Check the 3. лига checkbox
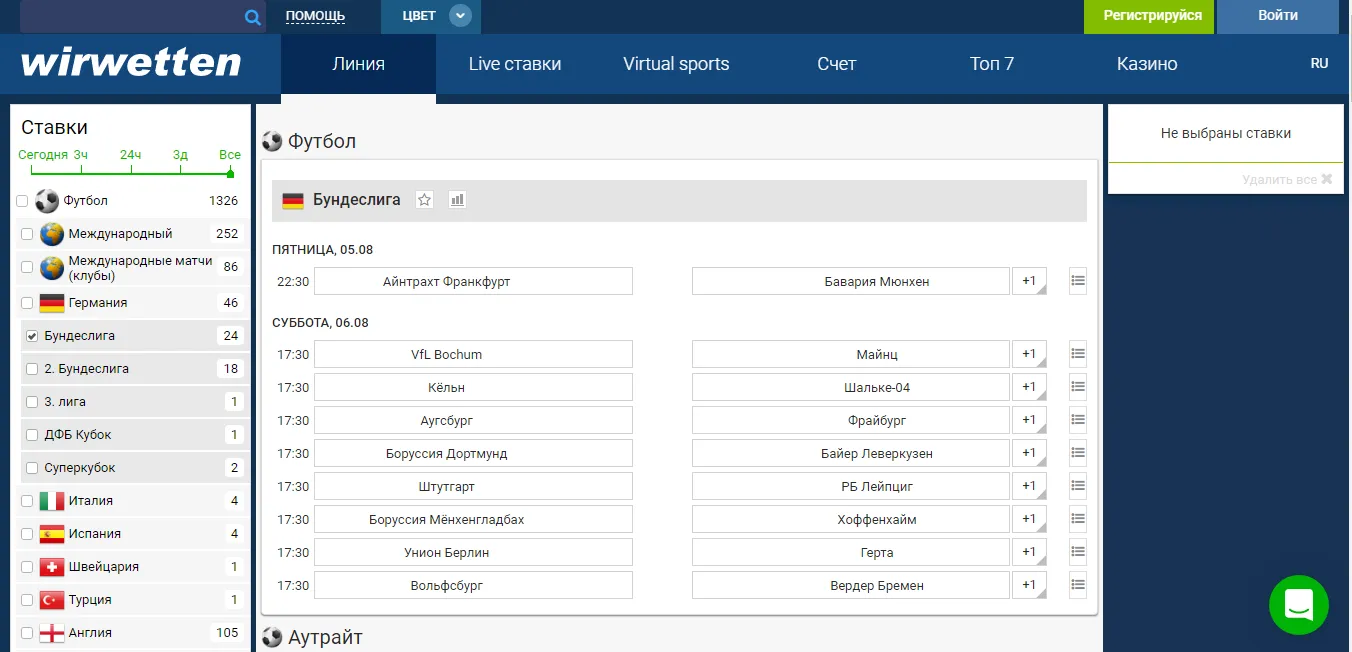Screen dimensions: 1352x652 pyautogui.click(x=32, y=402)
